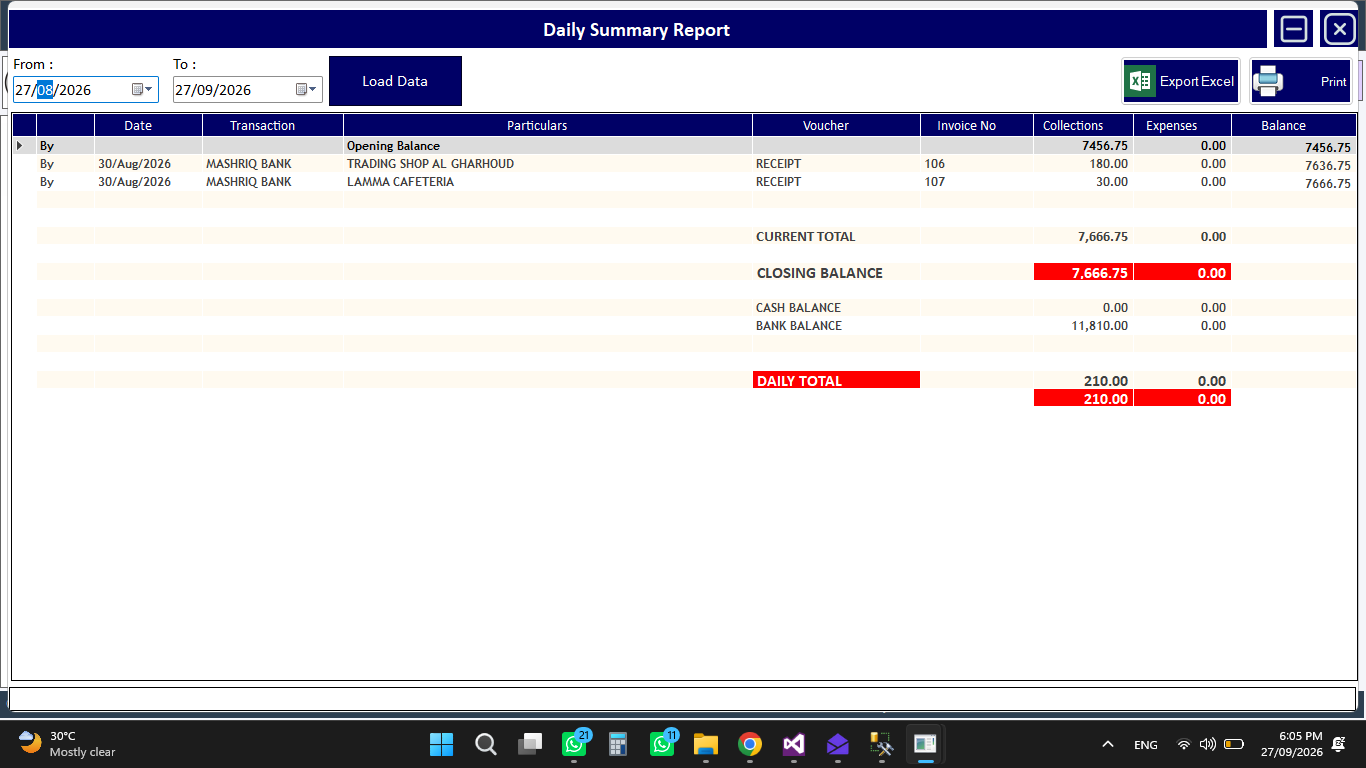Open Google Chrome from the taskbar
The width and height of the screenshot is (1366, 768).
pos(750,744)
